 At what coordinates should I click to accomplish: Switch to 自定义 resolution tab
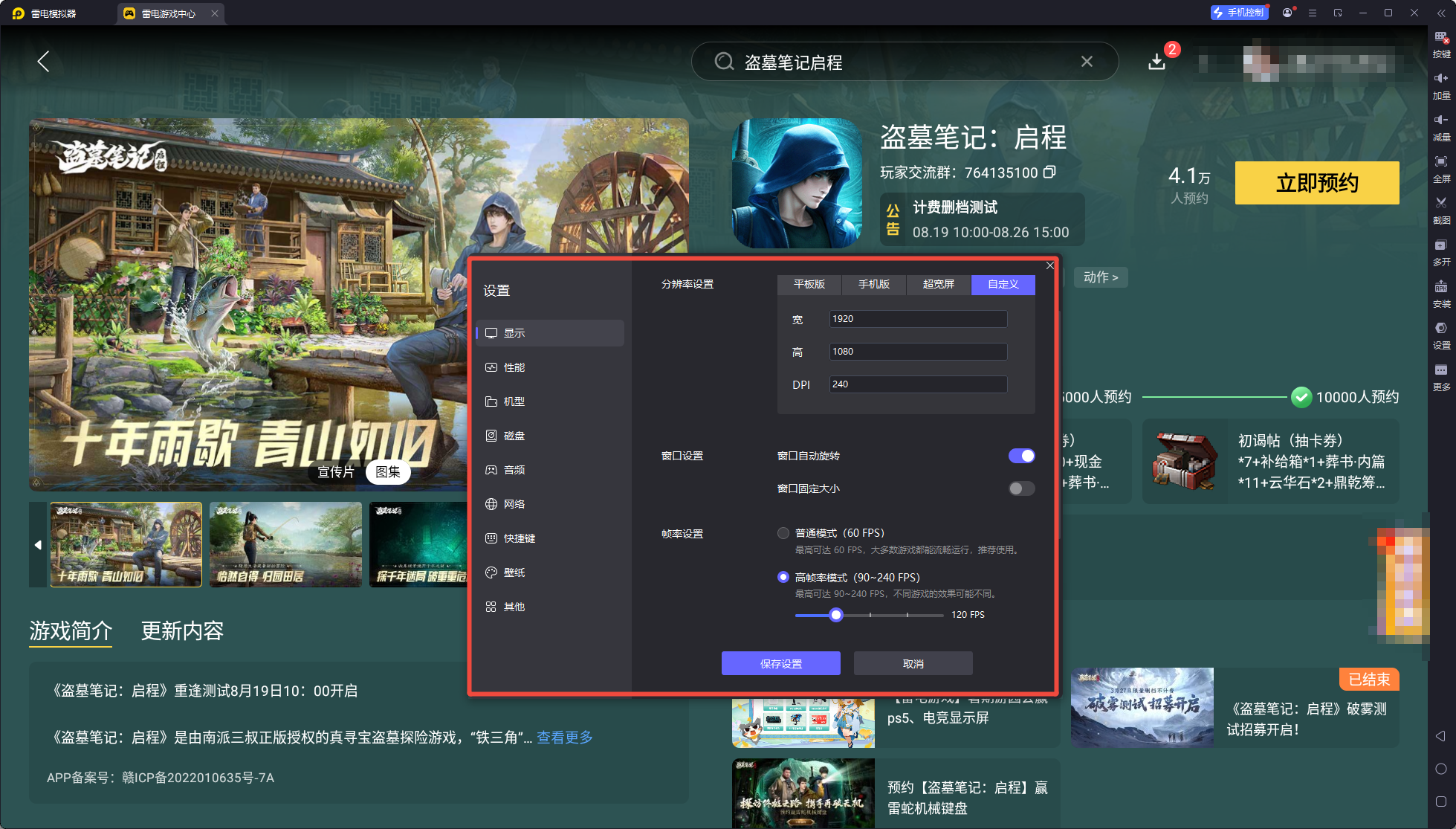tap(1003, 284)
